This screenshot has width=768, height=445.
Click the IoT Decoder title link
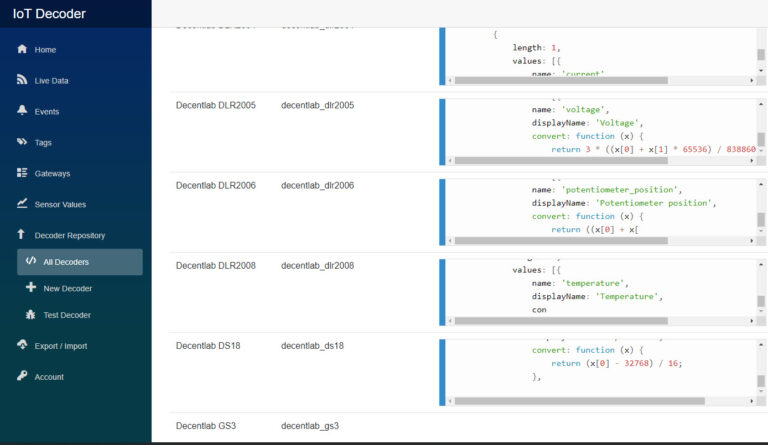(x=49, y=14)
